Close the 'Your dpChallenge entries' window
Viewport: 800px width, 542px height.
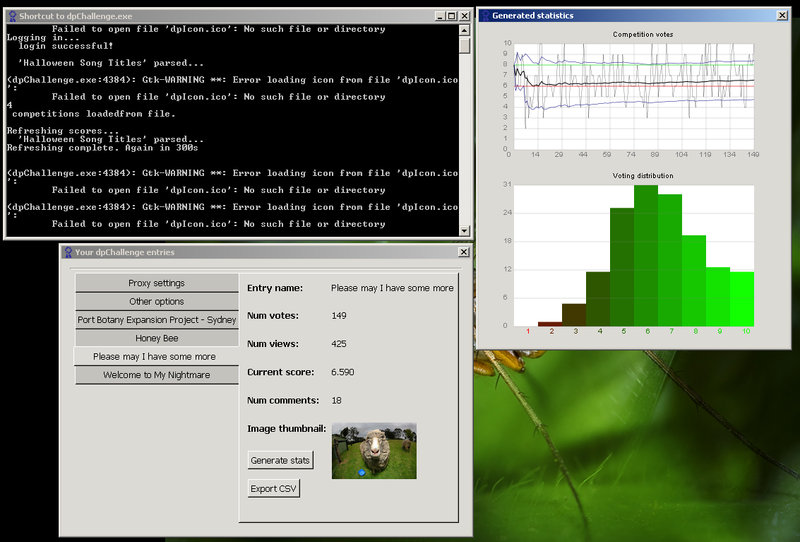click(x=463, y=253)
